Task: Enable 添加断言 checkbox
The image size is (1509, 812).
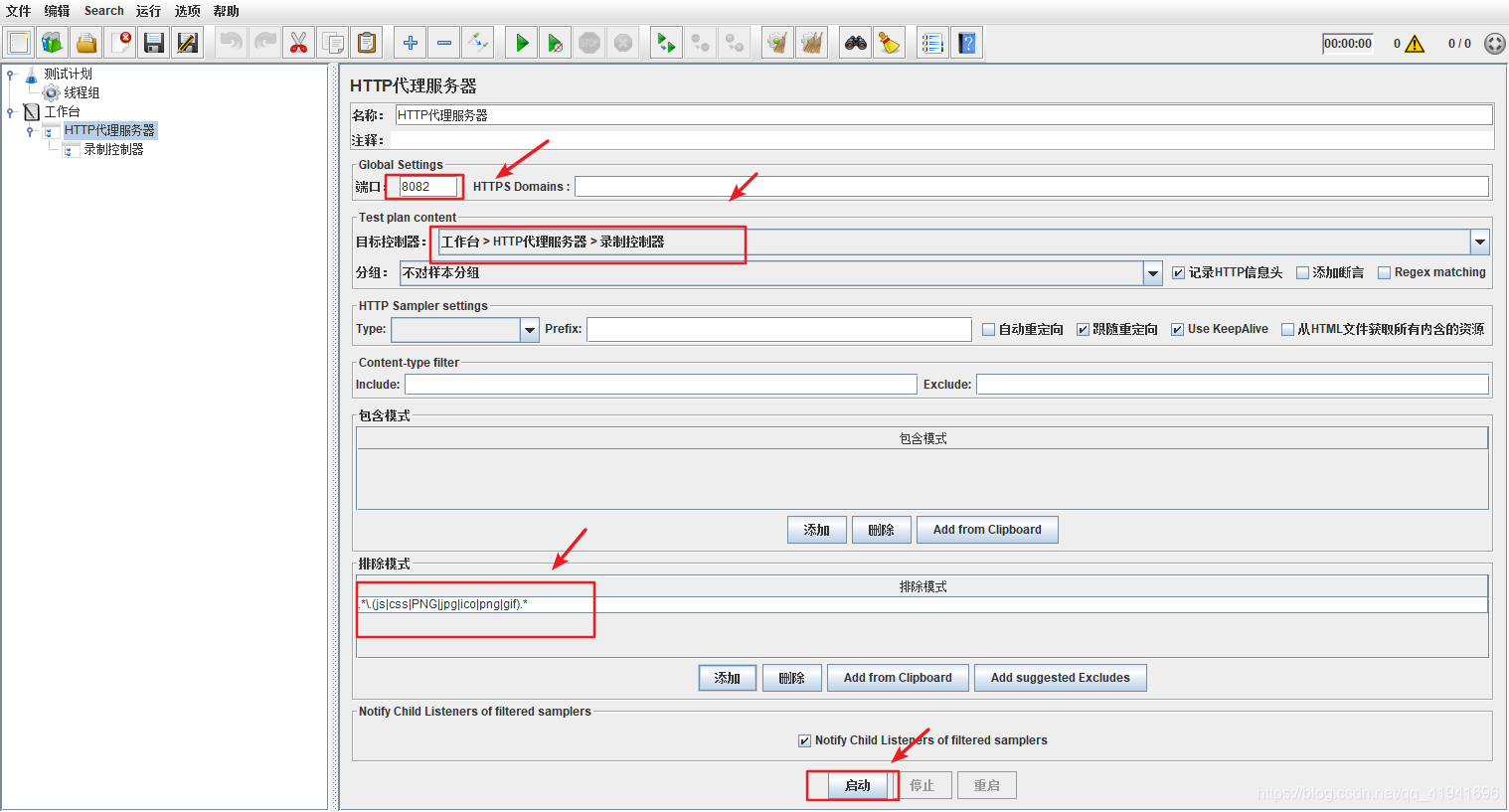Action: (x=1302, y=273)
